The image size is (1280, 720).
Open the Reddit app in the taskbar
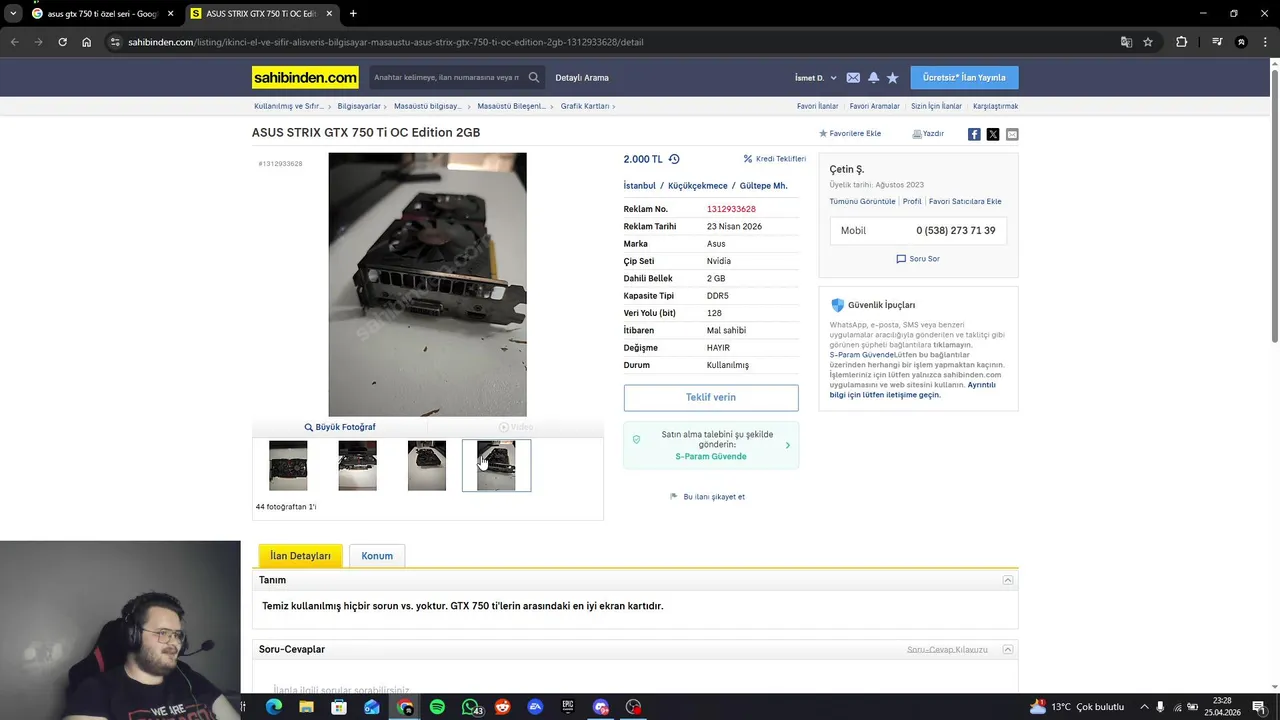click(503, 707)
